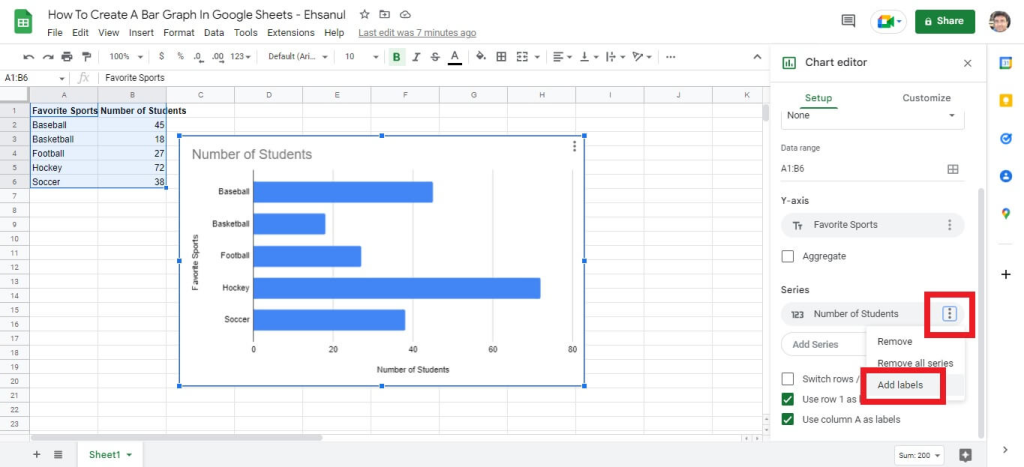
Task: Choose Remove from series menu
Action: 895,342
